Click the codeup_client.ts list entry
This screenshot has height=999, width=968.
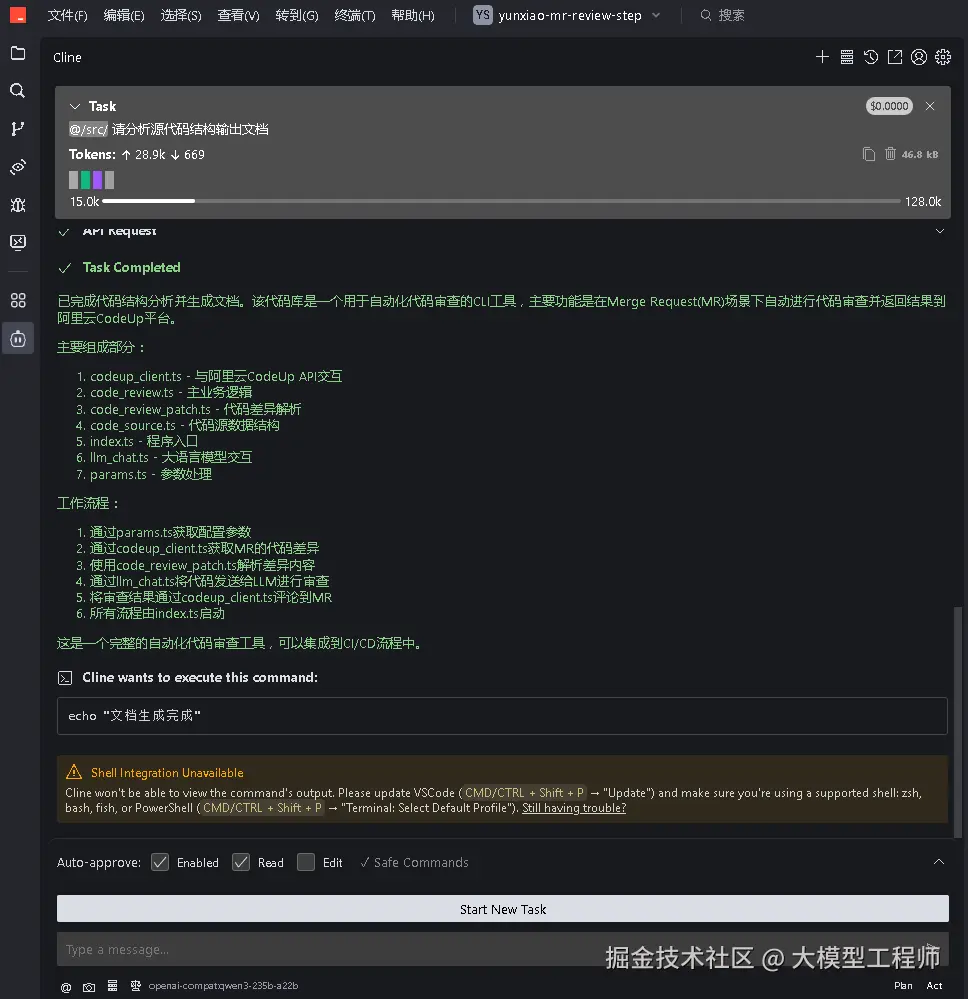point(216,377)
